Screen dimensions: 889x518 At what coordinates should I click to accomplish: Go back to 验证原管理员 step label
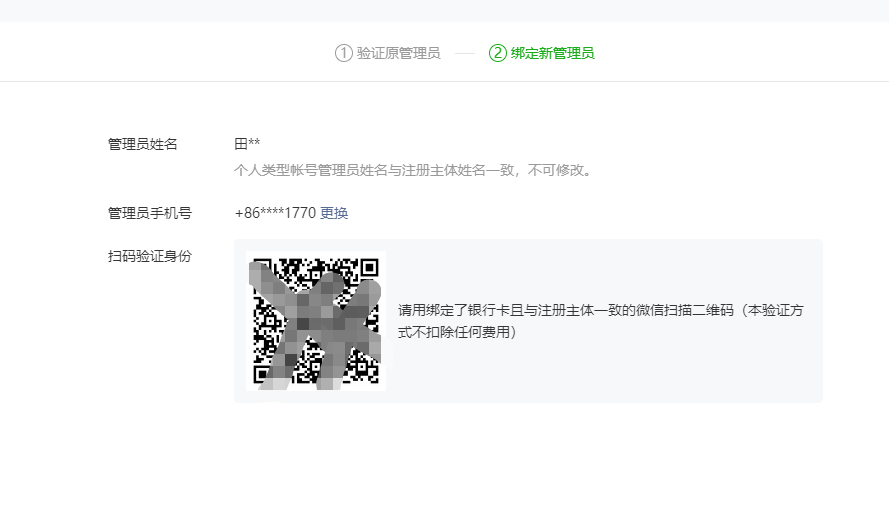coord(399,53)
